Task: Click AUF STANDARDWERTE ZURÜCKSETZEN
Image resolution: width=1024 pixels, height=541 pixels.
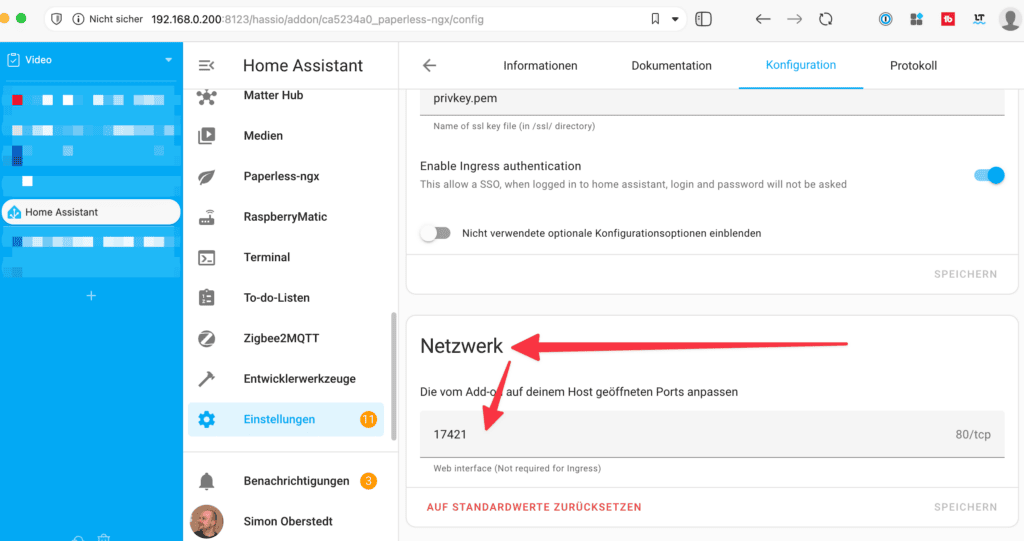Action: (534, 507)
